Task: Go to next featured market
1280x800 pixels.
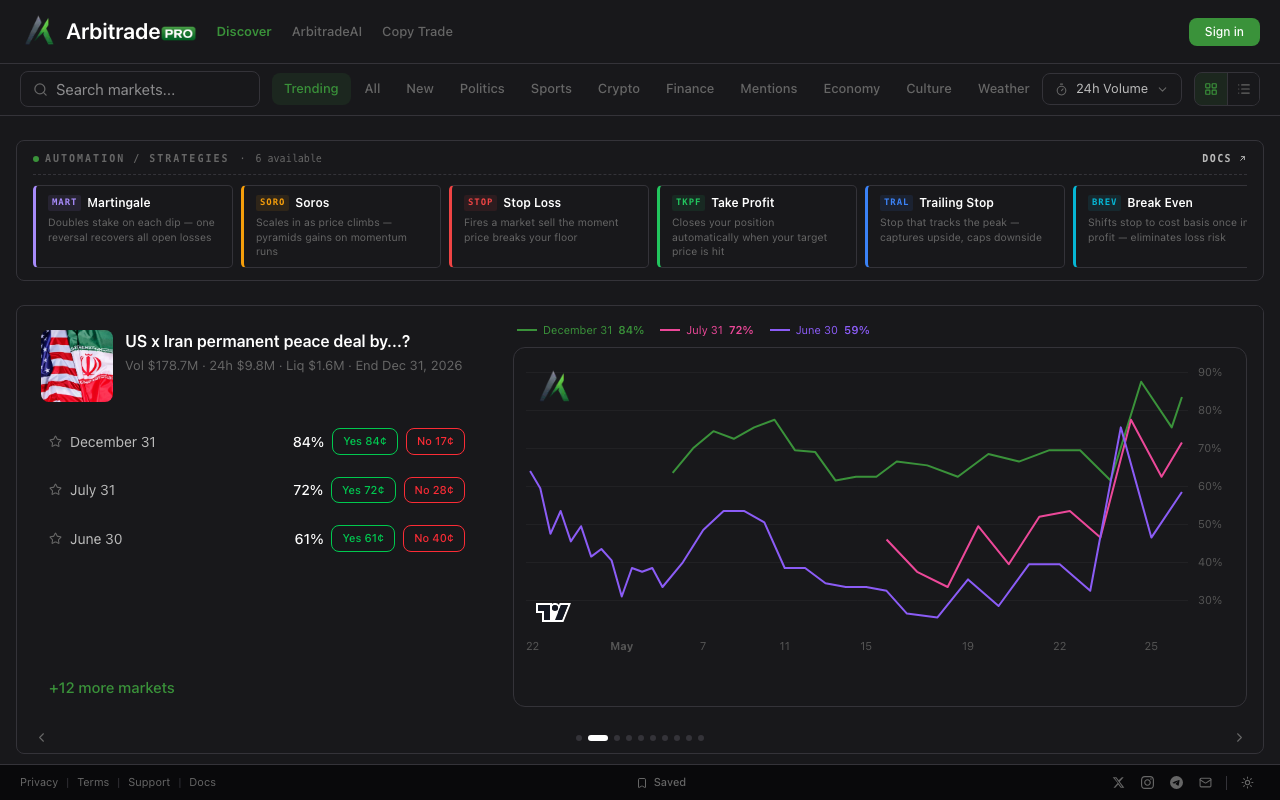Action: click(1239, 737)
